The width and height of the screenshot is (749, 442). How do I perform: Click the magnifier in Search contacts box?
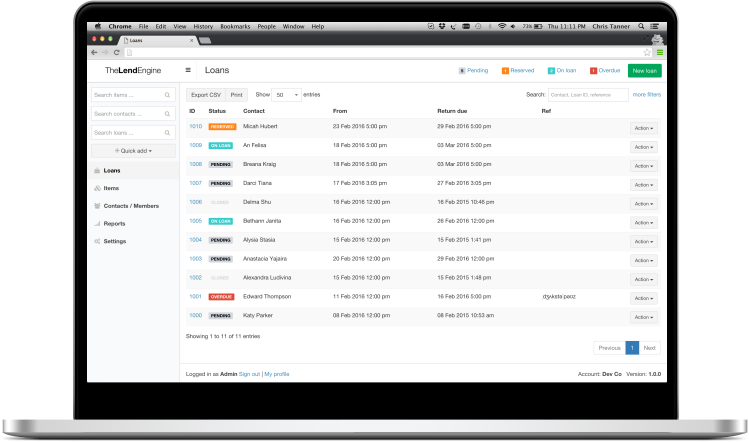point(169,114)
